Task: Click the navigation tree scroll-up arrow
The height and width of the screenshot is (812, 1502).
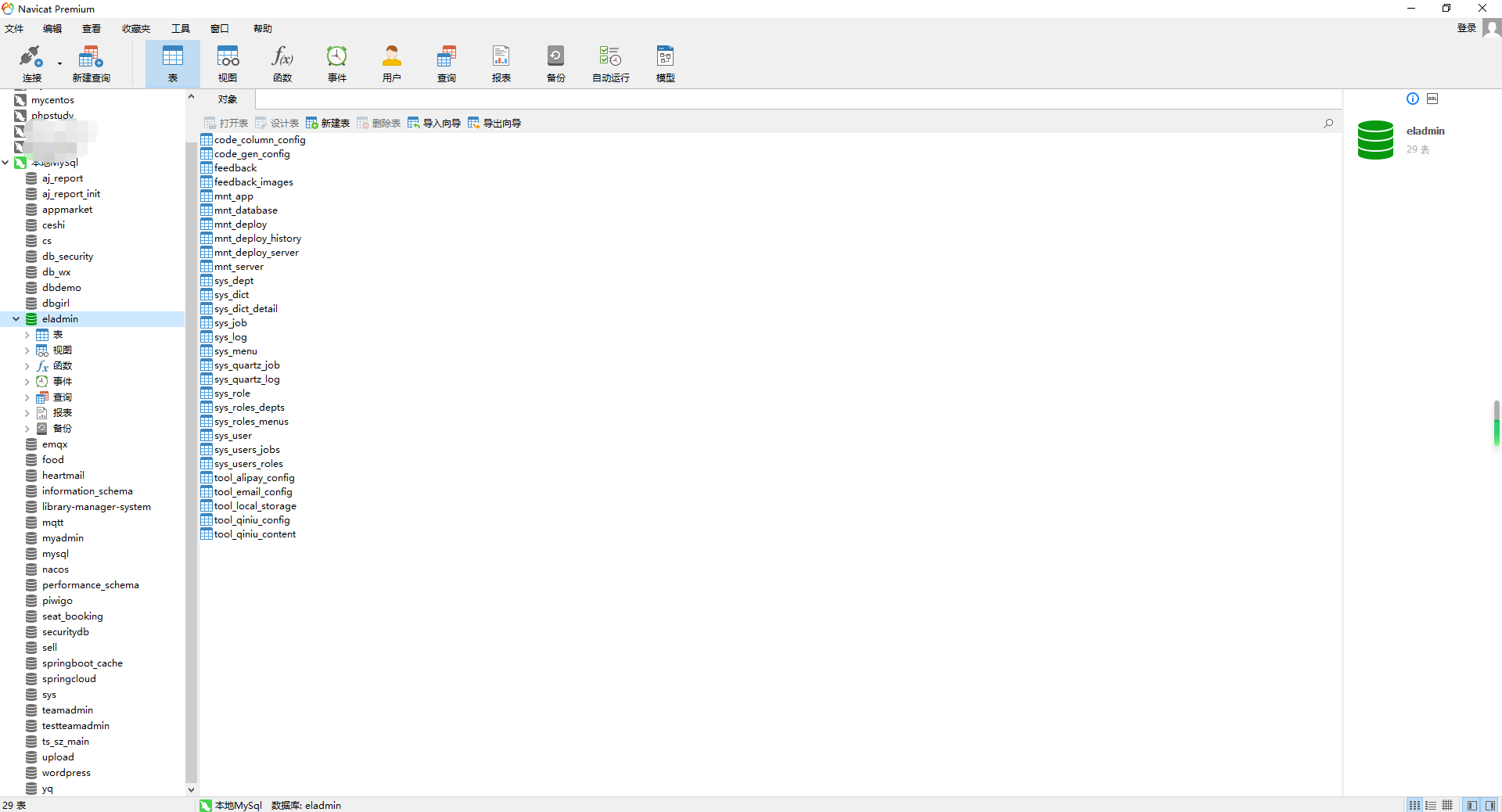Action: (x=191, y=97)
